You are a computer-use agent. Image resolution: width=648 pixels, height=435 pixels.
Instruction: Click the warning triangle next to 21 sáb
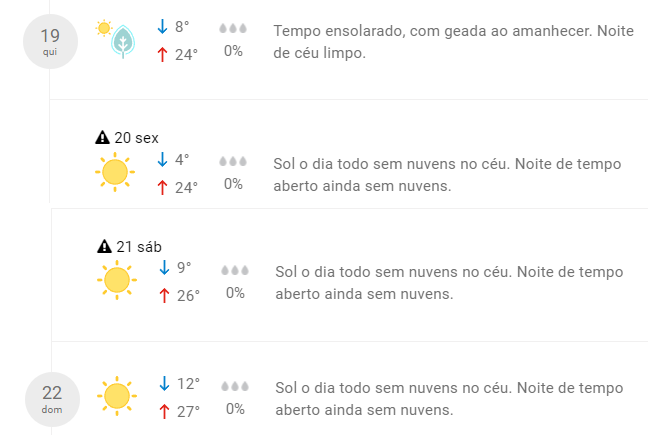[104, 247]
